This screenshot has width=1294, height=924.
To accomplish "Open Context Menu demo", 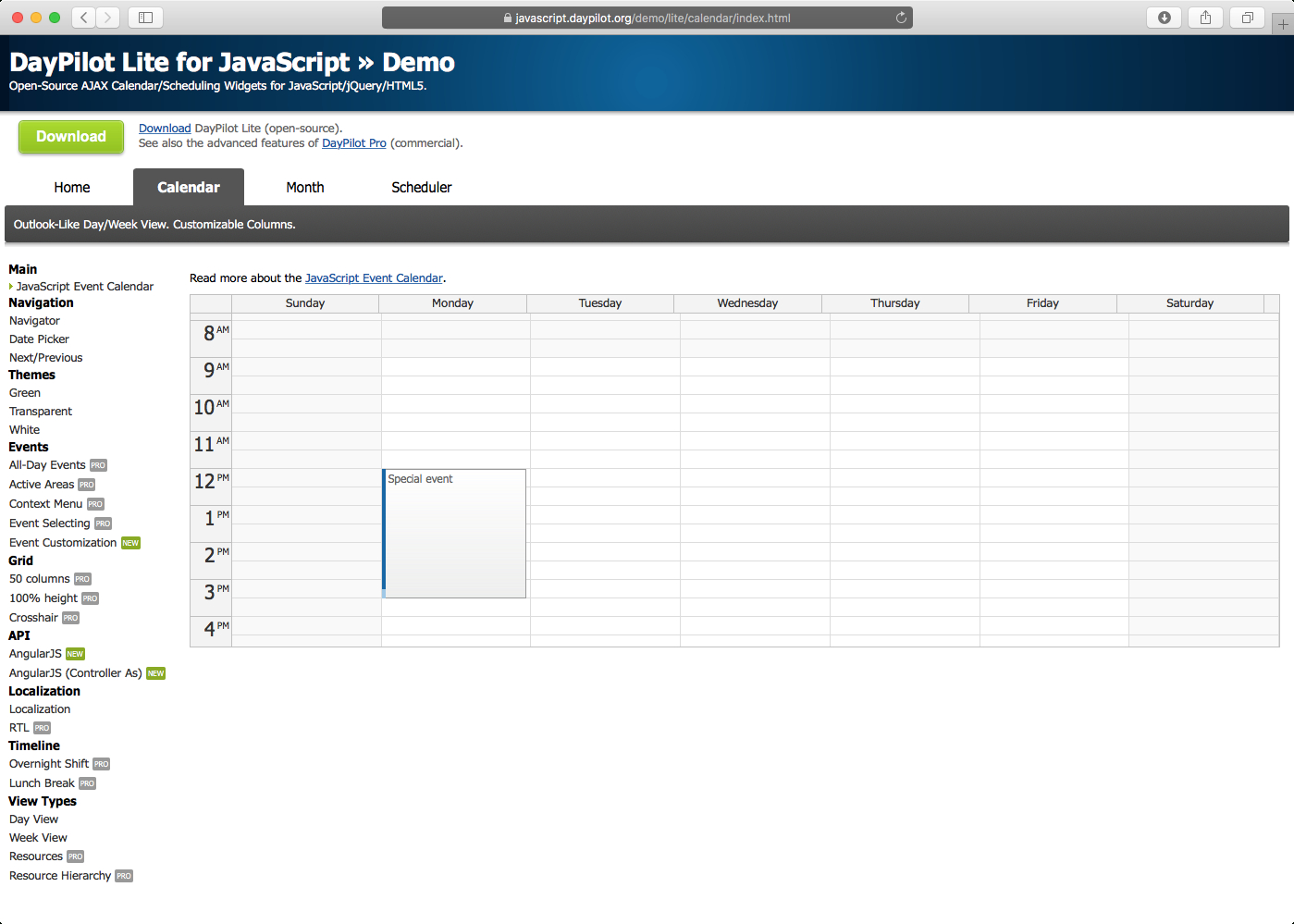I will tap(45, 504).
